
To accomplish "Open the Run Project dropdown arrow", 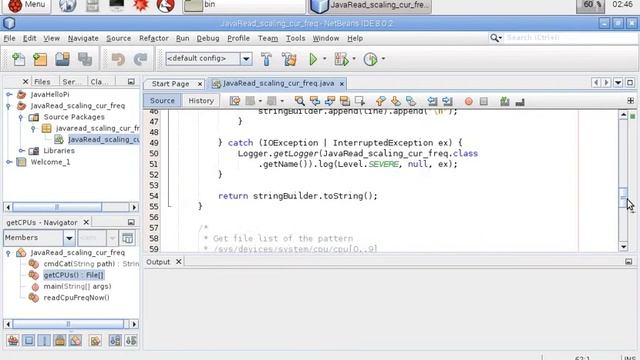I will tap(325, 59).
